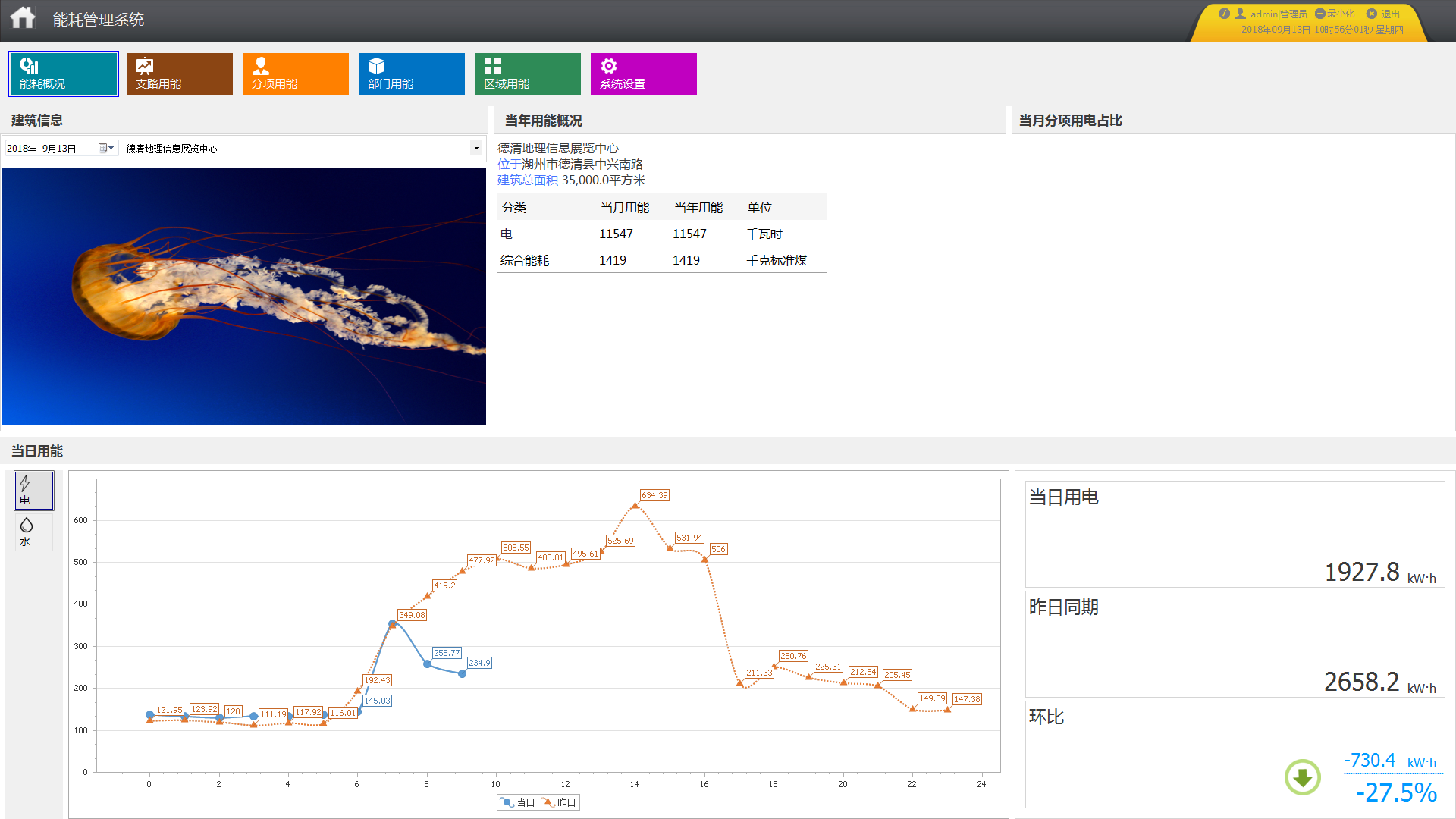Screen dimensions: 1456x819
Task: Click the admin user profile icon
Action: coord(1241,14)
